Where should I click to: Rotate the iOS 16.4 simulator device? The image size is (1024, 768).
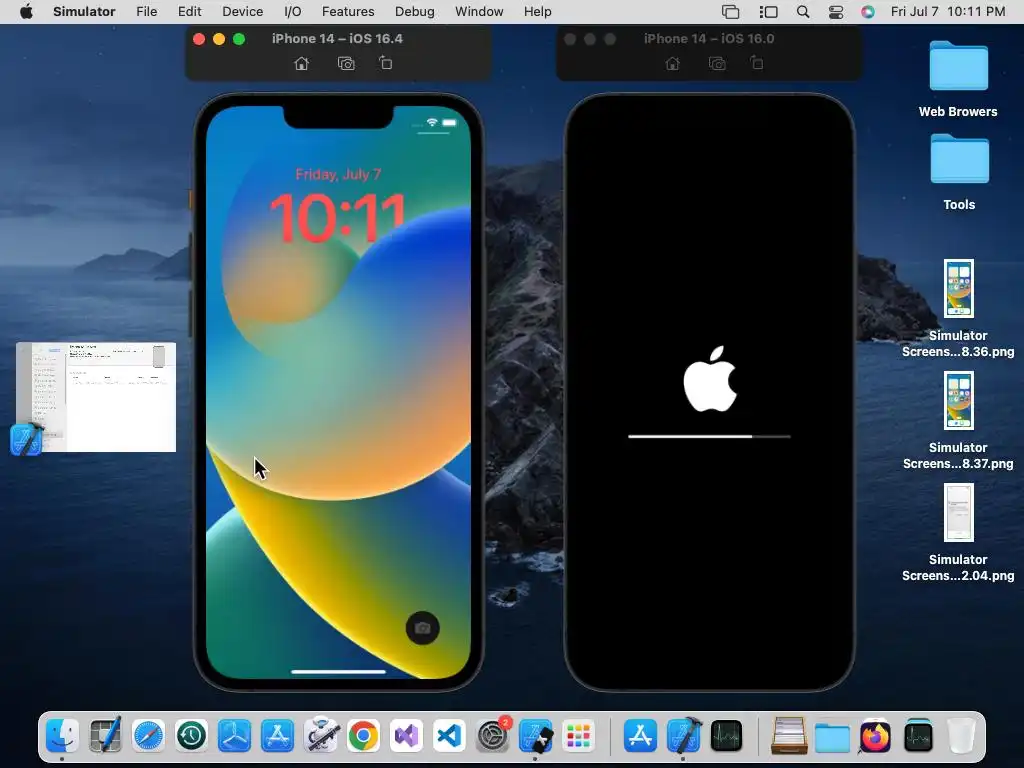386,63
